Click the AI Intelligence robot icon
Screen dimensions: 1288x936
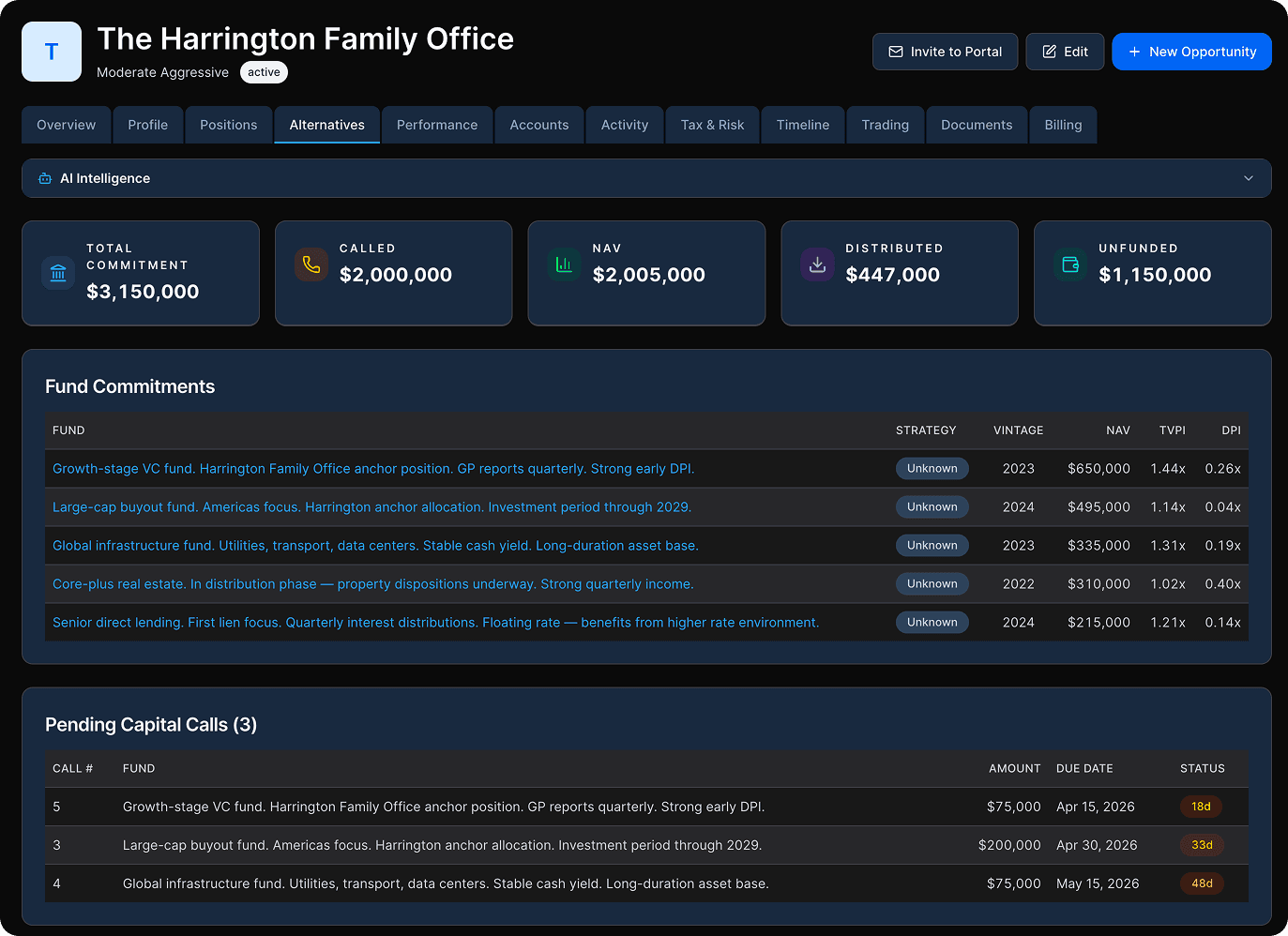(x=45, y=178)
